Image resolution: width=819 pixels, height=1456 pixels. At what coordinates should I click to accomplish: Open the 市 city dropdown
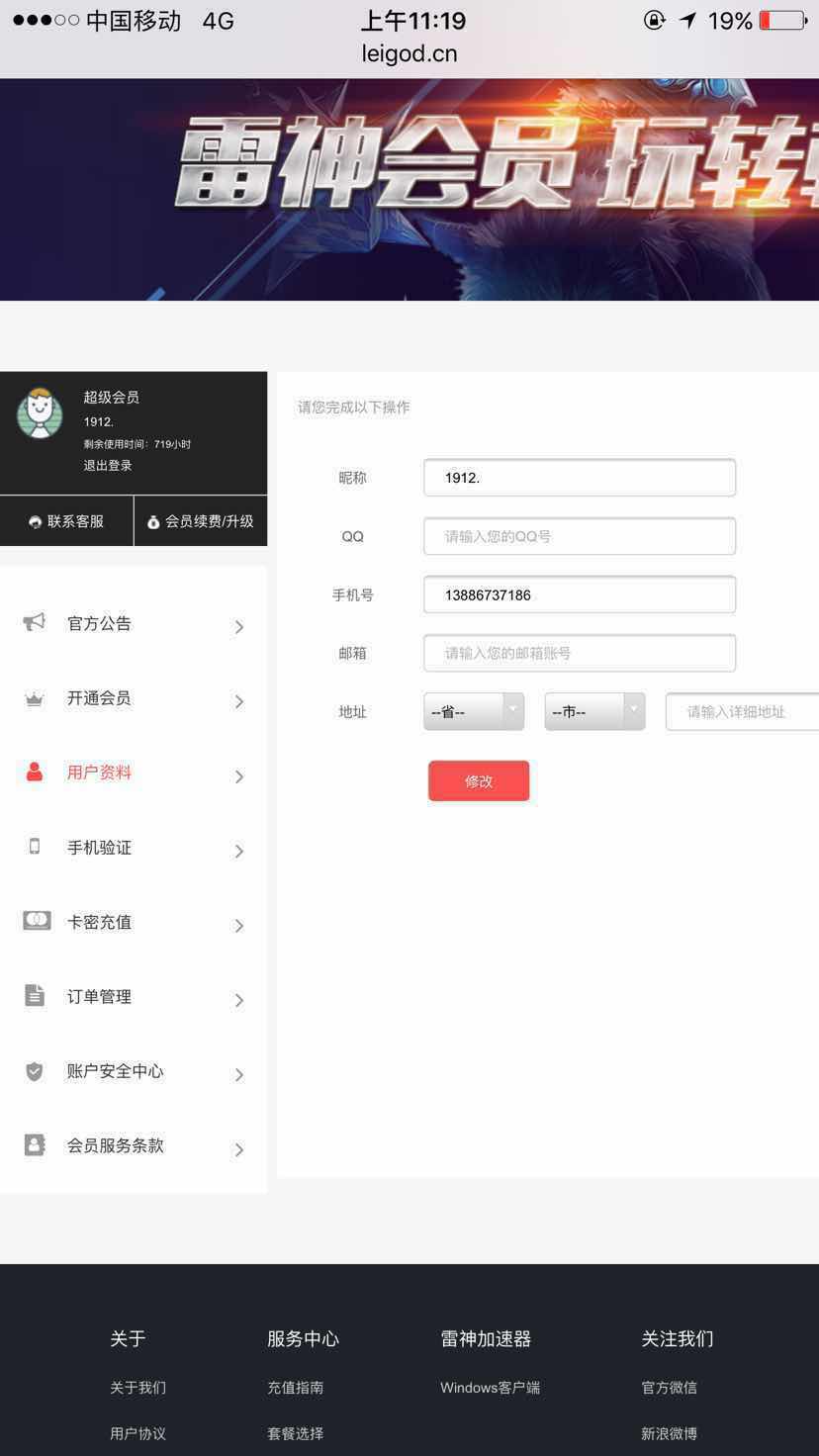(594, 712)
